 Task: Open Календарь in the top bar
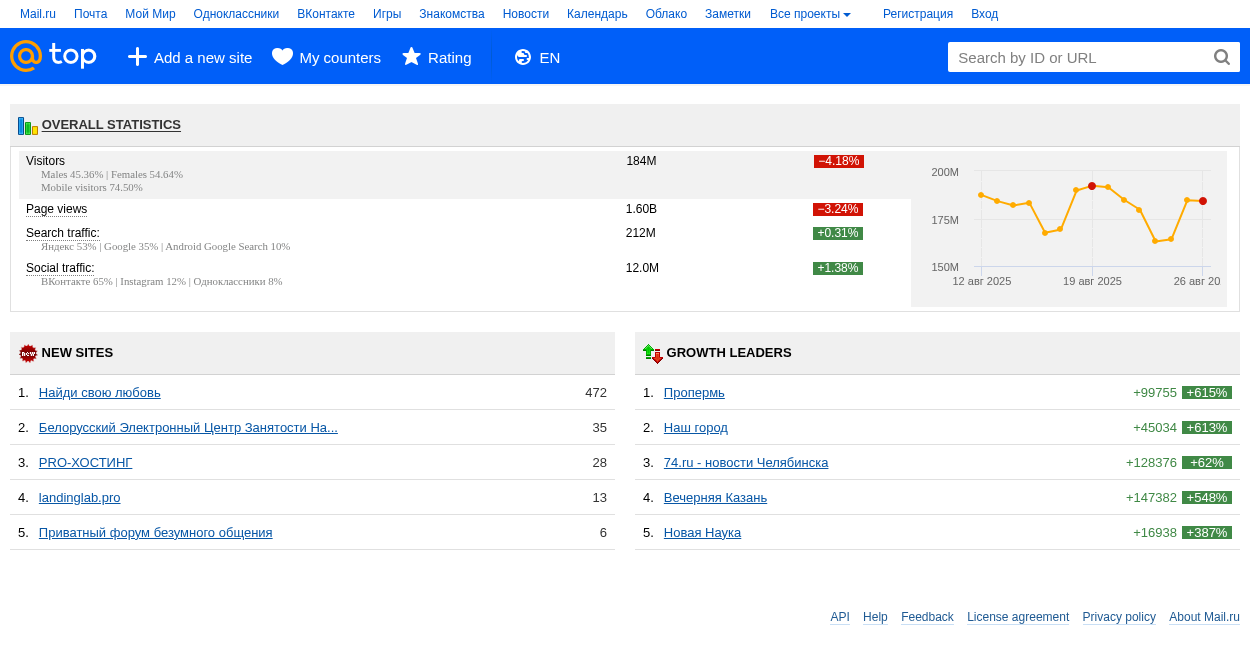[x=597, y=14]
